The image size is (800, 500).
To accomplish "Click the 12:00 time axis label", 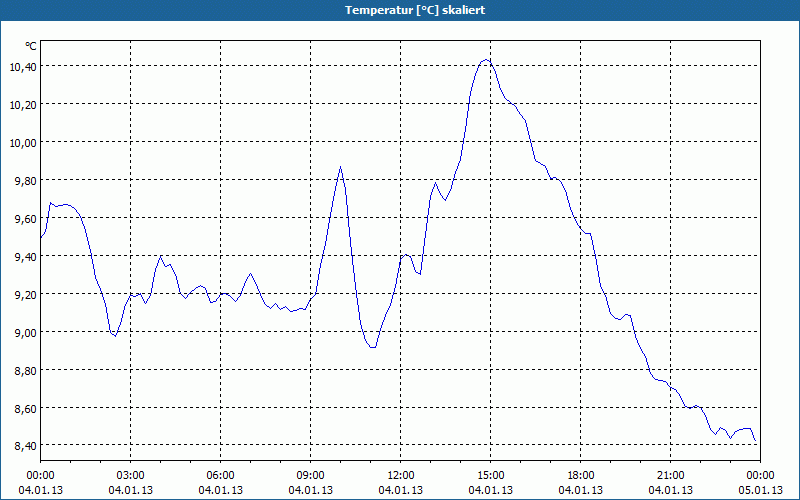I will pos(401,476).
